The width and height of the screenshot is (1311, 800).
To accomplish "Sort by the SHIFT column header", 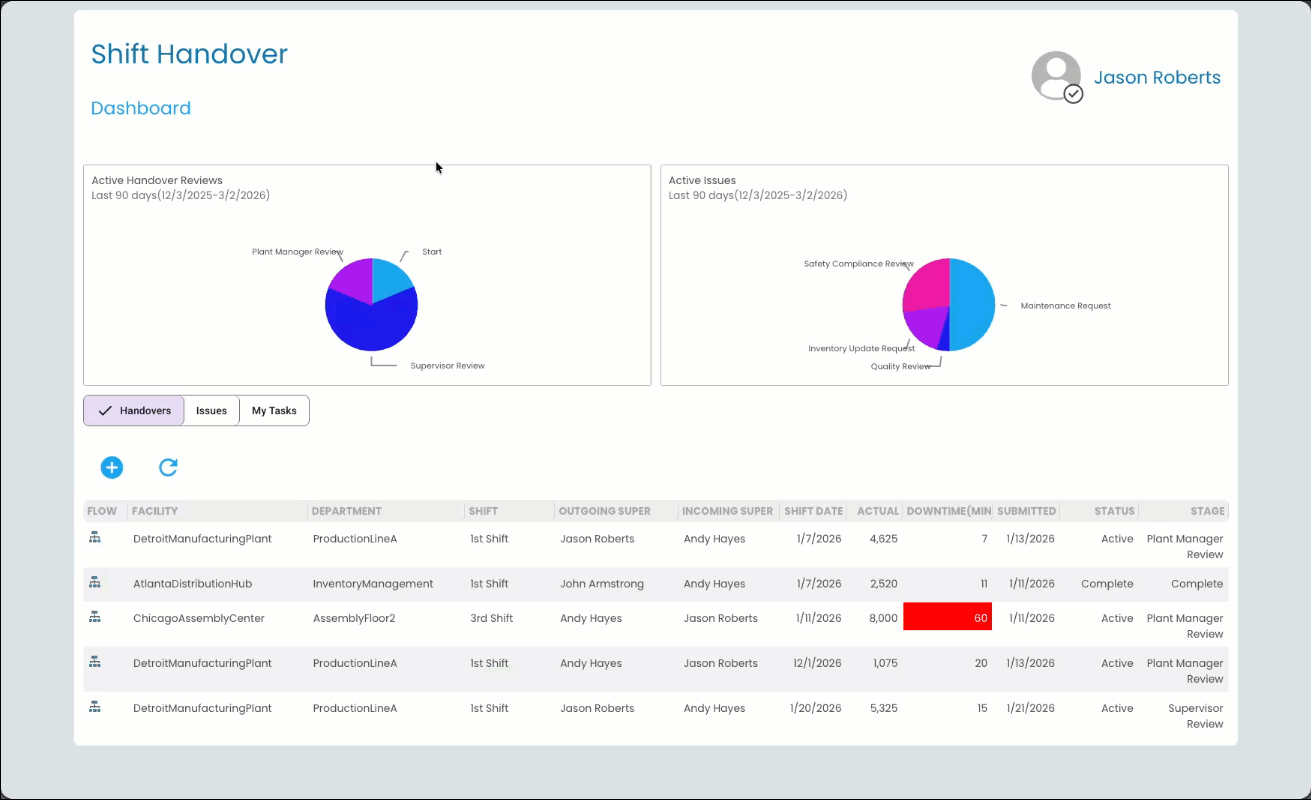I will 483,511.
